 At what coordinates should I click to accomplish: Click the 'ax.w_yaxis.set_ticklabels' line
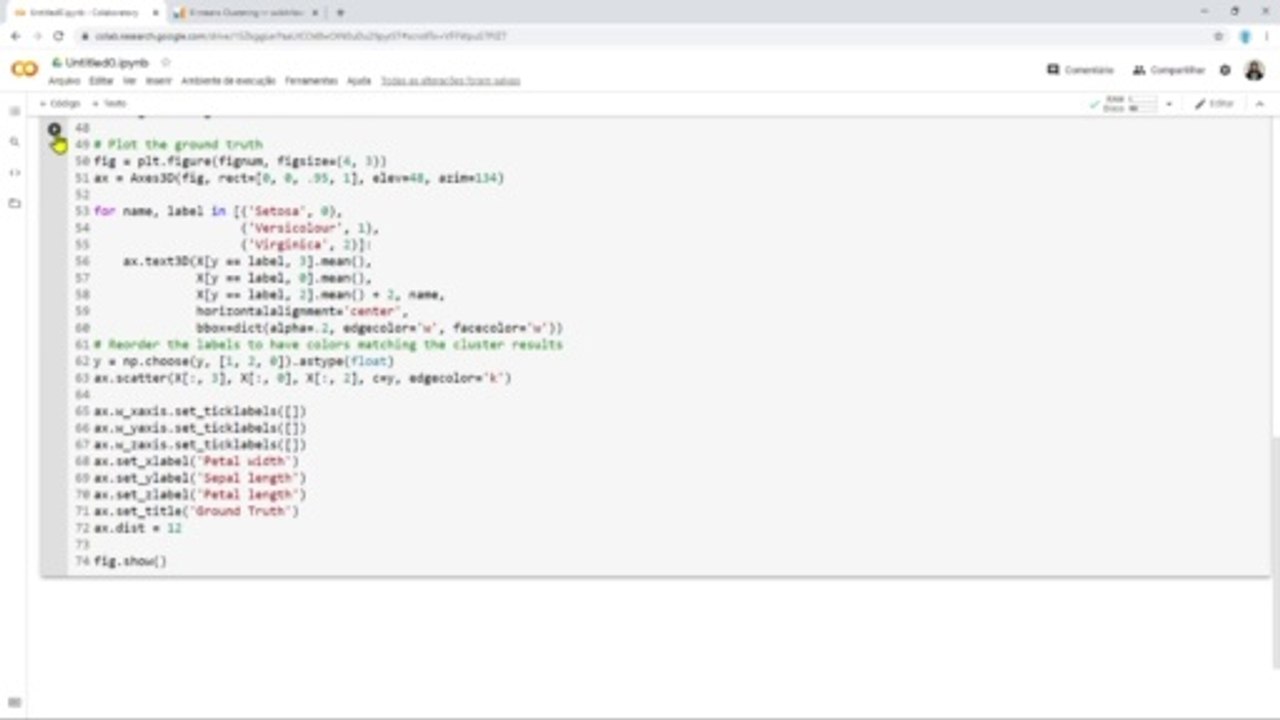click(200, 428)
